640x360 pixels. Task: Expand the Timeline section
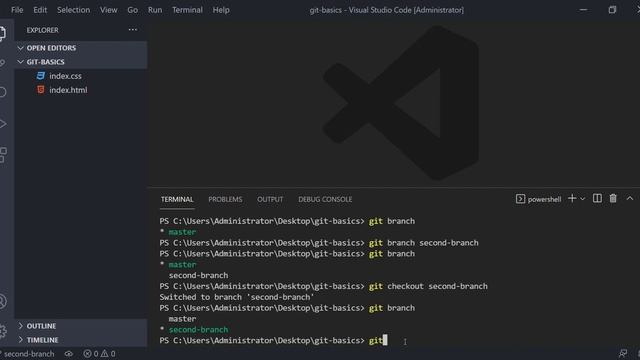coord(20,340)
